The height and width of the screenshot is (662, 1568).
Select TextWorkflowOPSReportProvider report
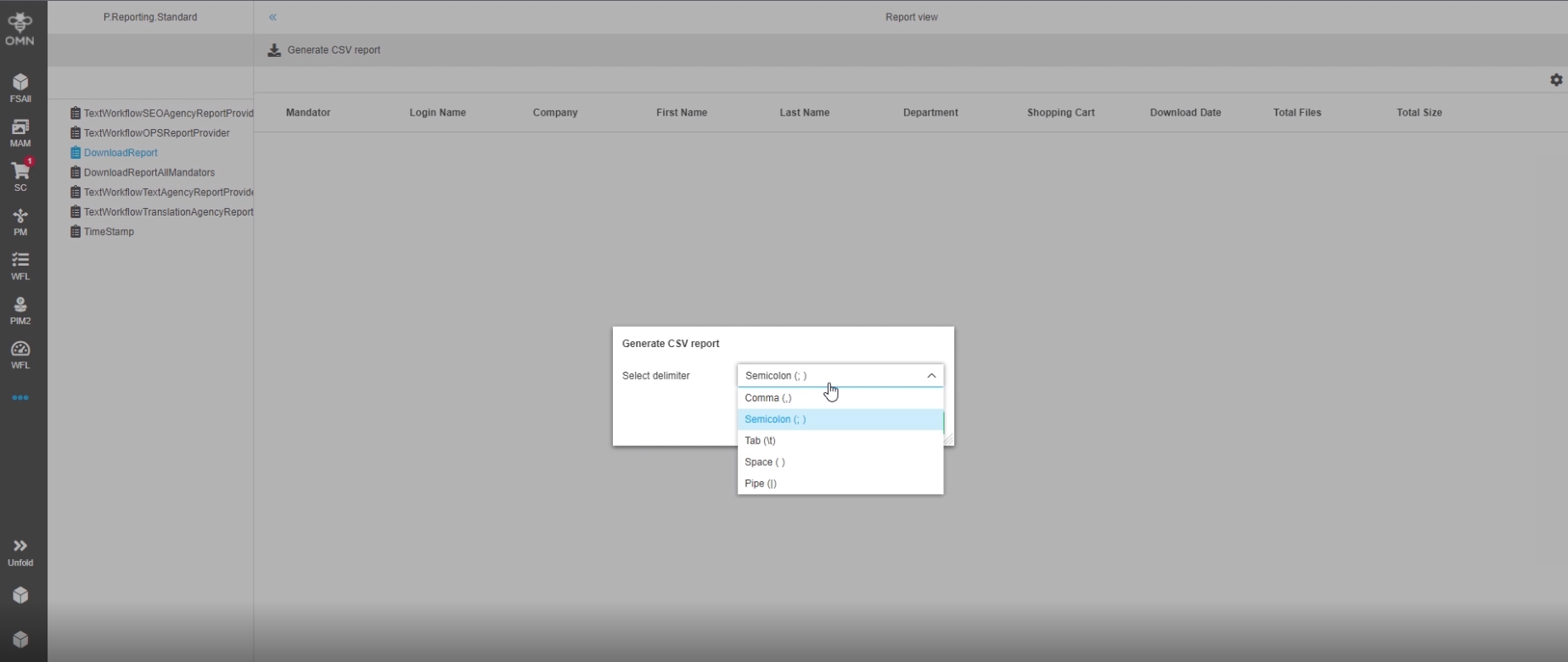click(156, 133)
